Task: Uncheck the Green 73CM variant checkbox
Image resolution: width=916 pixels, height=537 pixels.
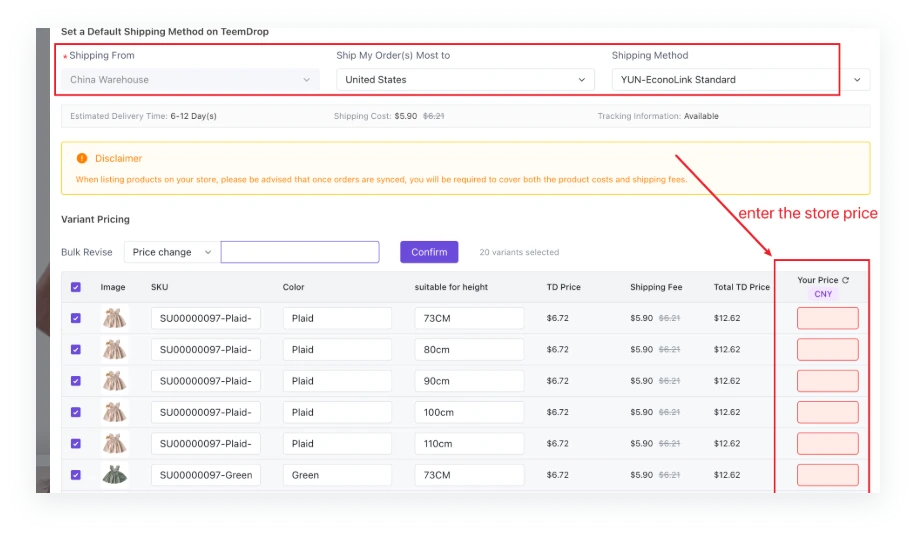Action: point(76,475)
